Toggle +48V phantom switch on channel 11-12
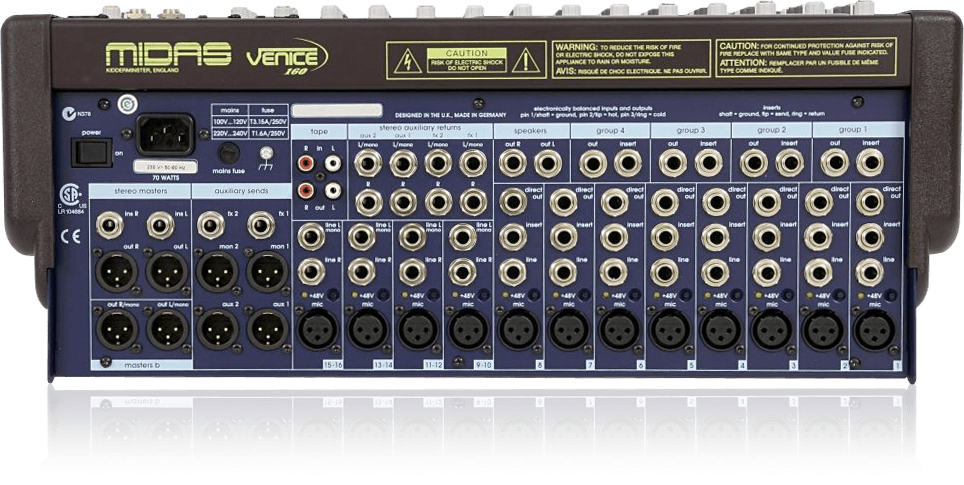 click(435, 295)
